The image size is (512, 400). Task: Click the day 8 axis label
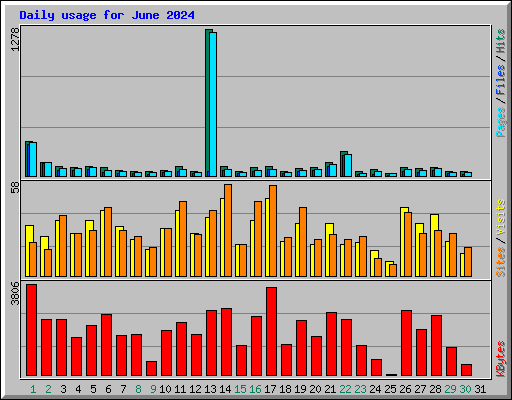click(138, 389)
